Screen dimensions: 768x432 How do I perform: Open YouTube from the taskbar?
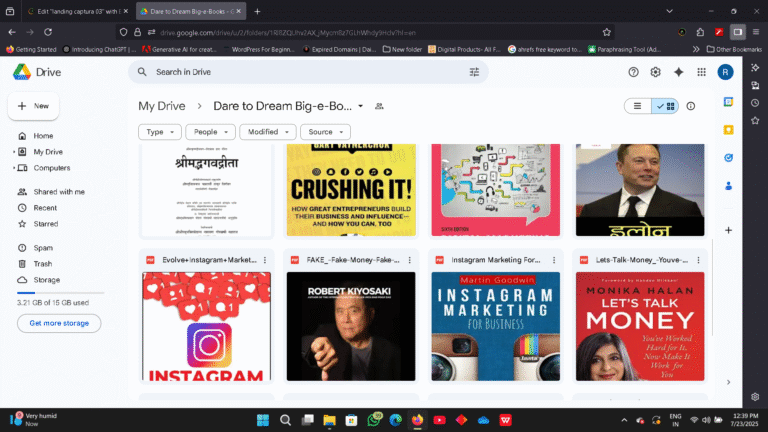coord(439,420)
